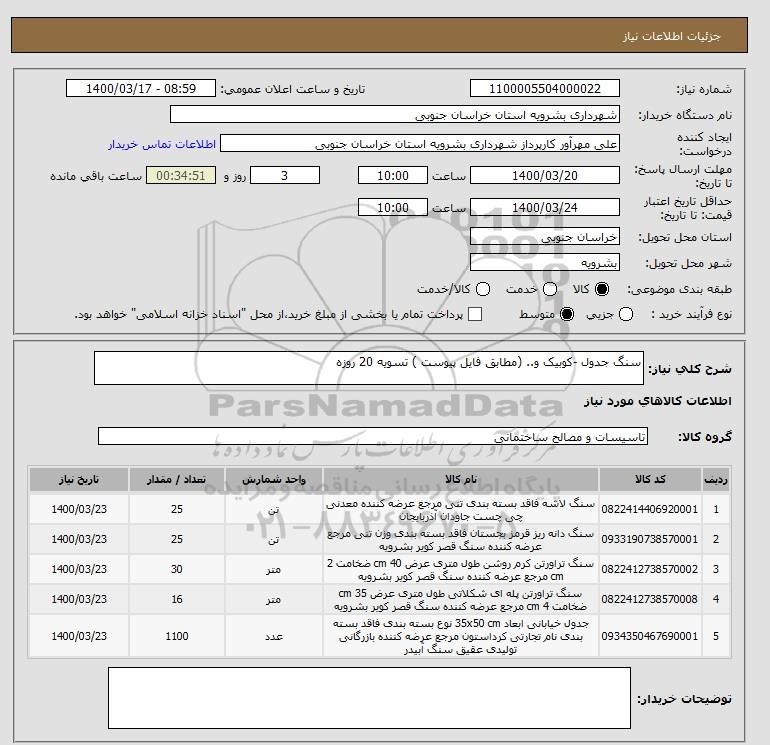Image resolution: width=770 pixels, height=745 pixels.
Task: Click product code 0933190738570001
Action: point(650,539)
